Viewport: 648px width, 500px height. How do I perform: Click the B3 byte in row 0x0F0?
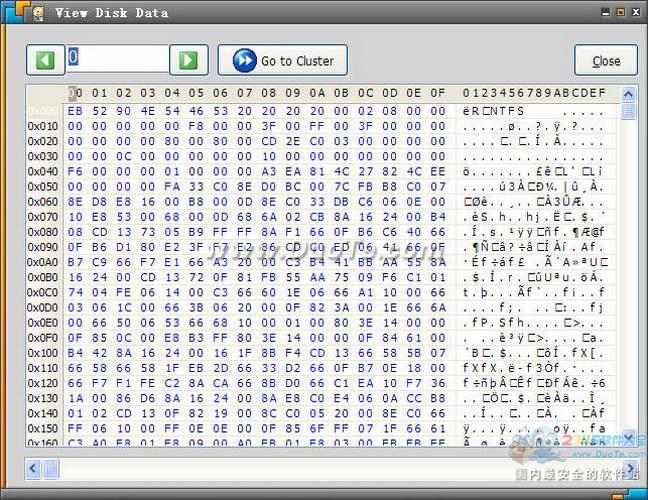(x=196, y=338)
